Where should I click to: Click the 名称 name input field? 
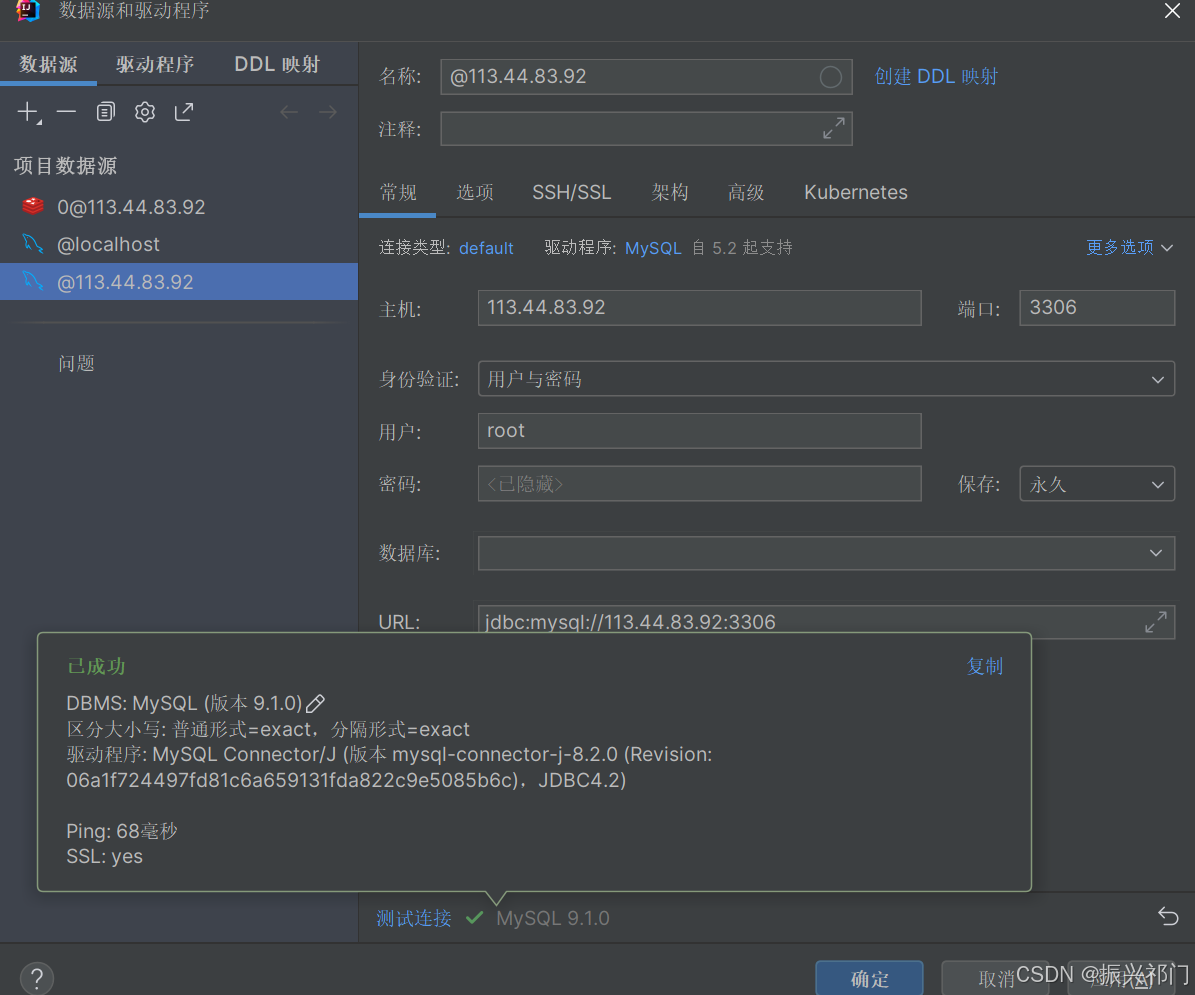[x=646, y=77]
